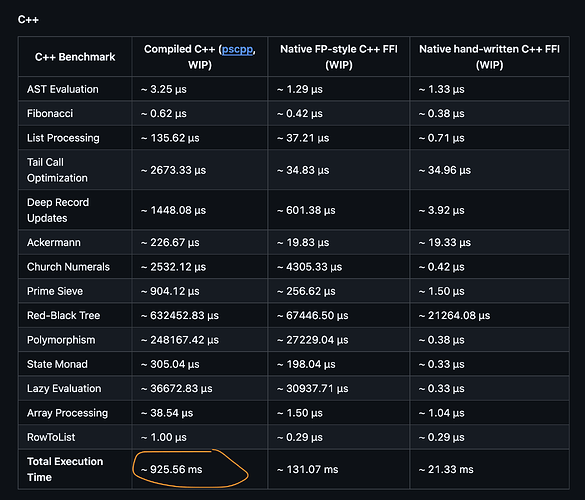Select the 'Ackermann' row label
Viewport: 585px width, 500px height.
click(x=54, y=243)
